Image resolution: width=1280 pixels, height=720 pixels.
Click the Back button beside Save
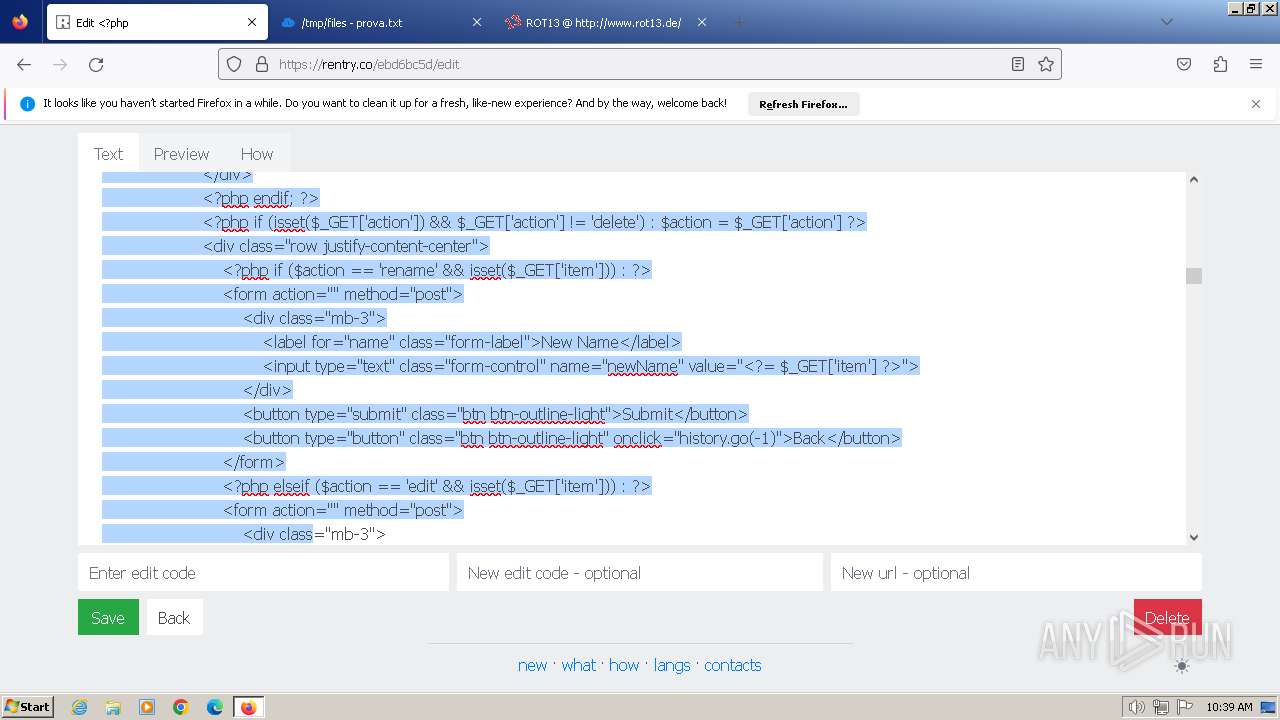tap(174, 618)
